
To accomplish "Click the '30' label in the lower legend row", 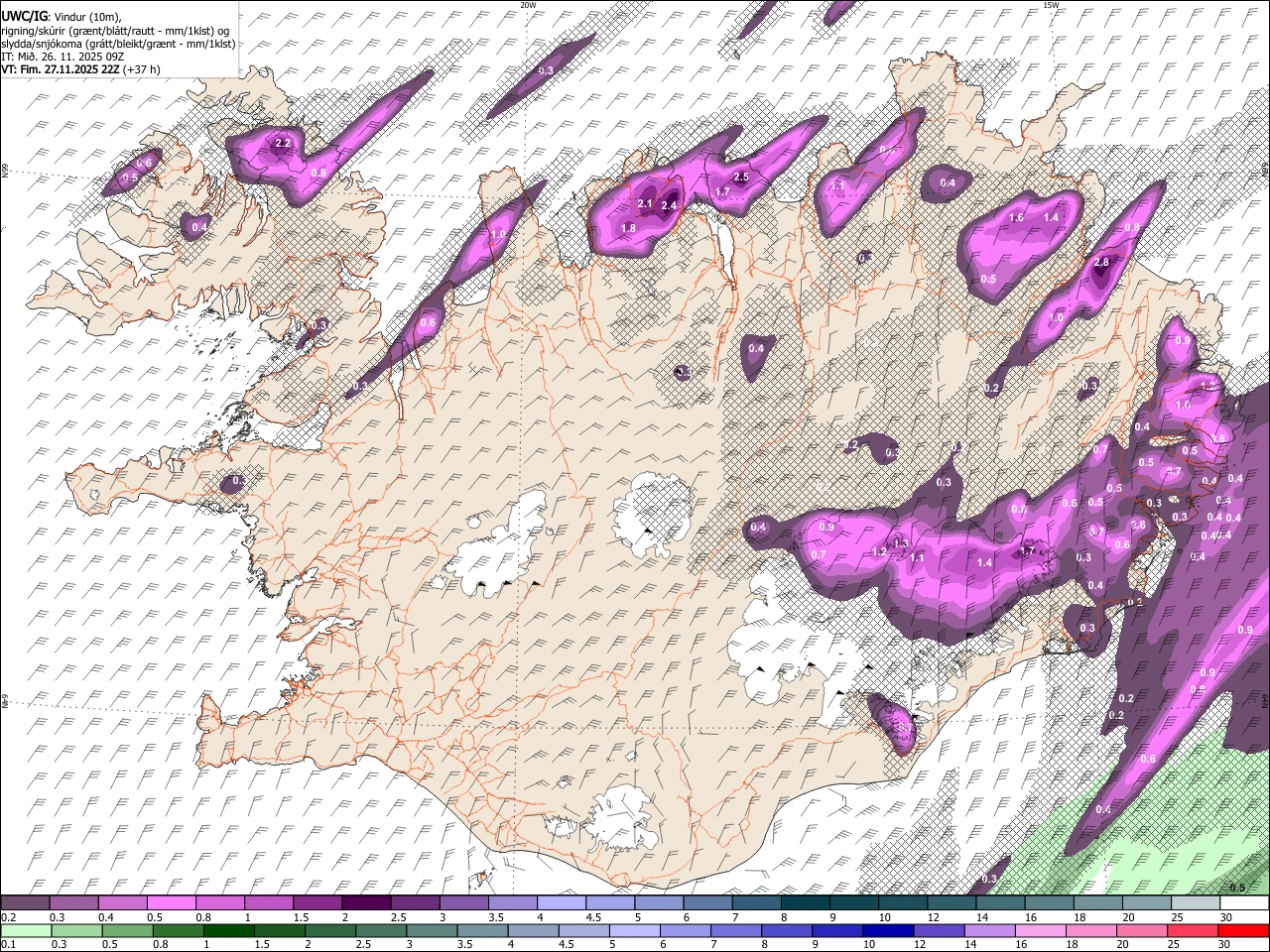I will click(1226, 945).
